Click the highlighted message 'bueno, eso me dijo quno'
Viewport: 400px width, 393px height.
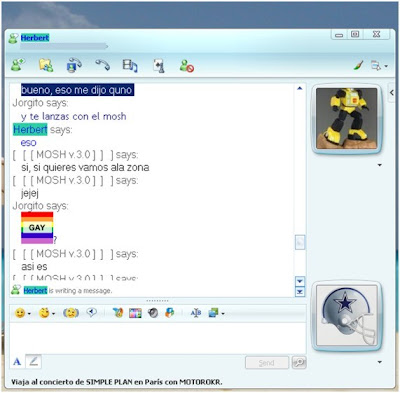click(x=77, y=90)
